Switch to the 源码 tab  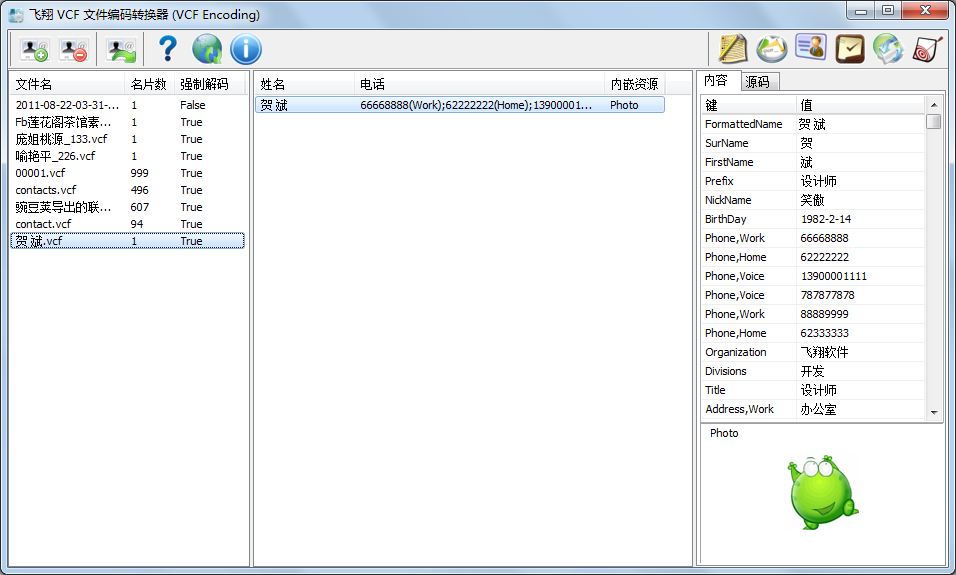(760, 82)
